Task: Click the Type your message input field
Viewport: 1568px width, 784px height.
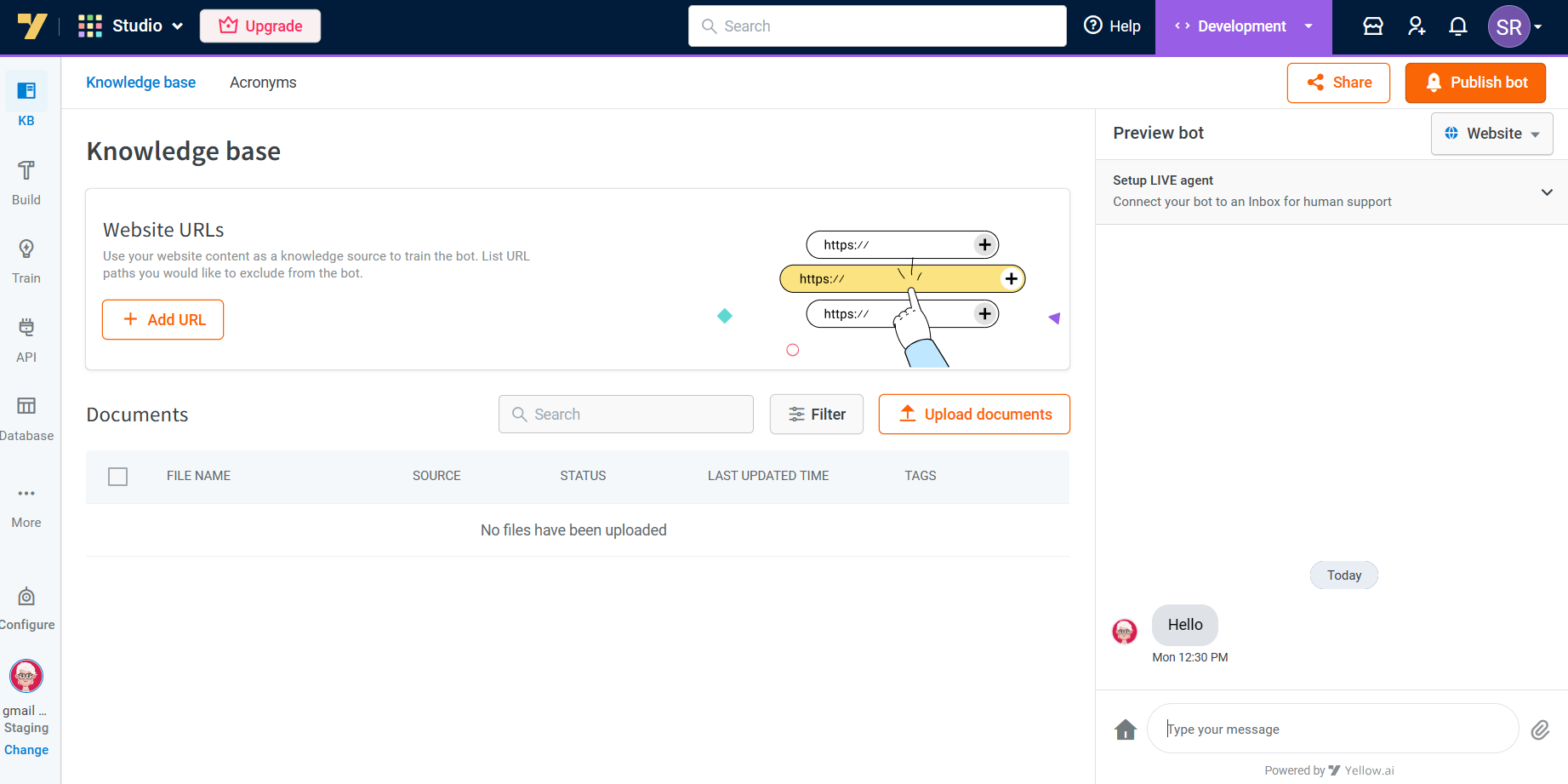Action: [1331, 730]
